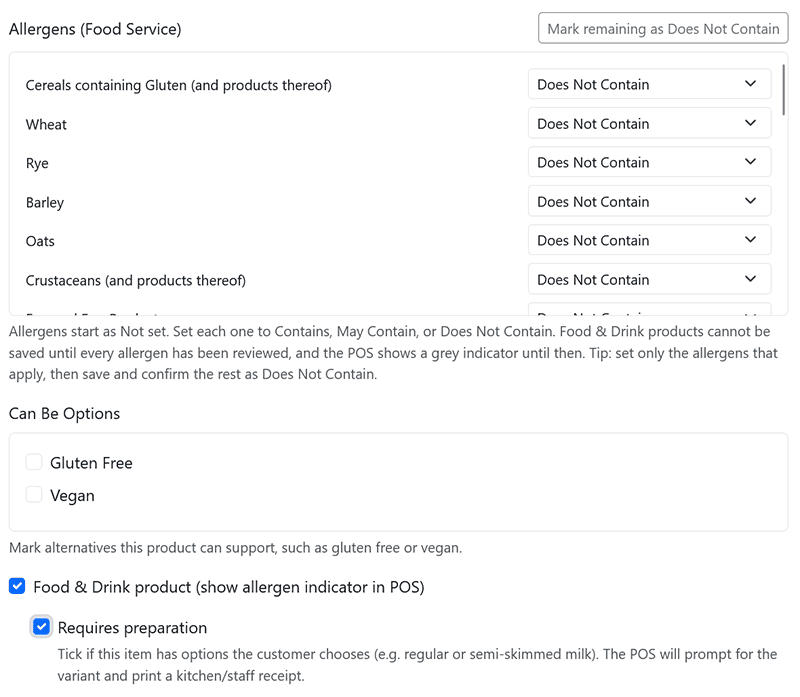The width and height of the screenshot is (800, 697).
Task: Uncheck Food & Drink product checkbox
Action: pos(17,586)
